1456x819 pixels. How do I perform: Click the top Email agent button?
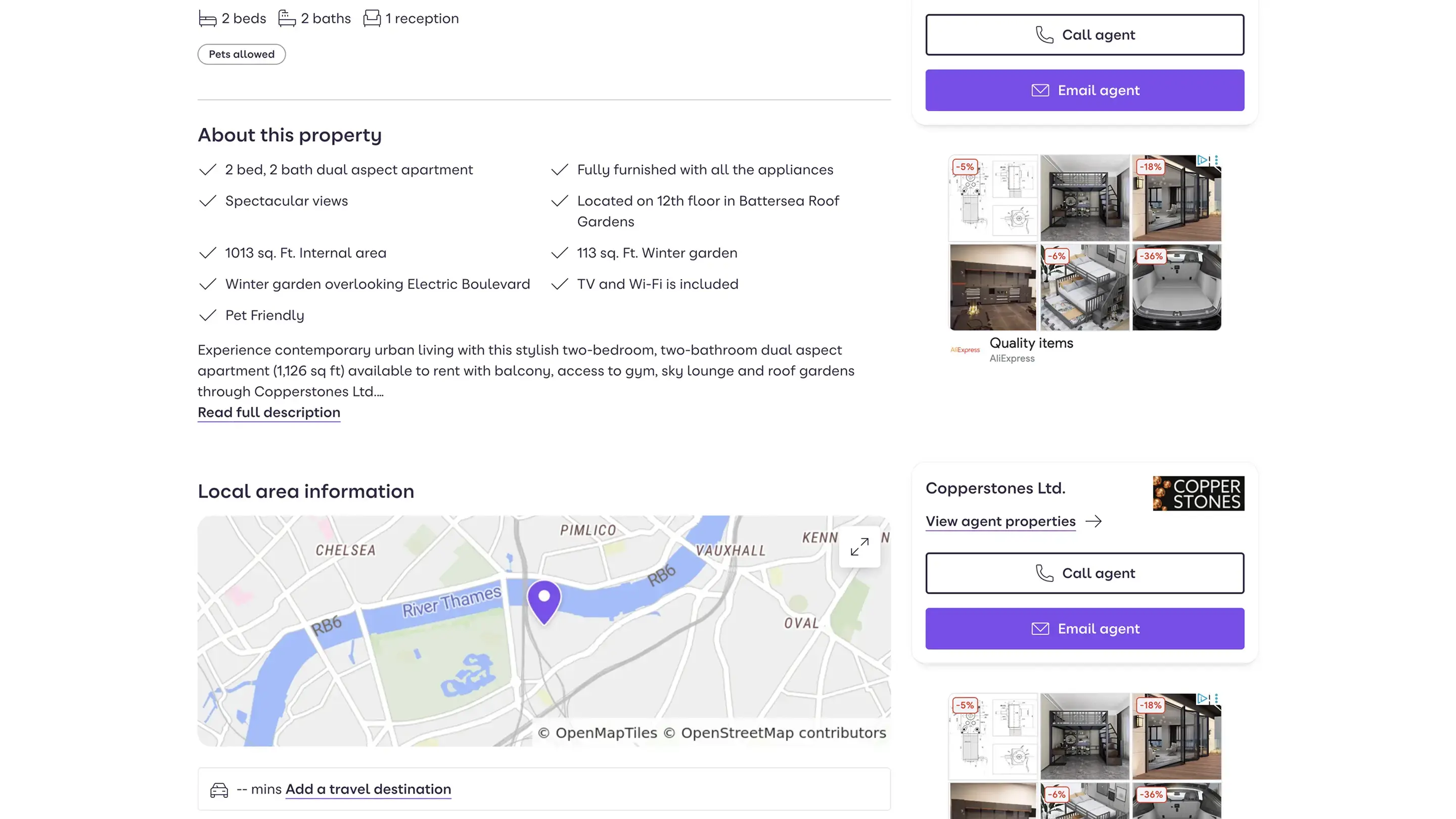click(1084, 90)
